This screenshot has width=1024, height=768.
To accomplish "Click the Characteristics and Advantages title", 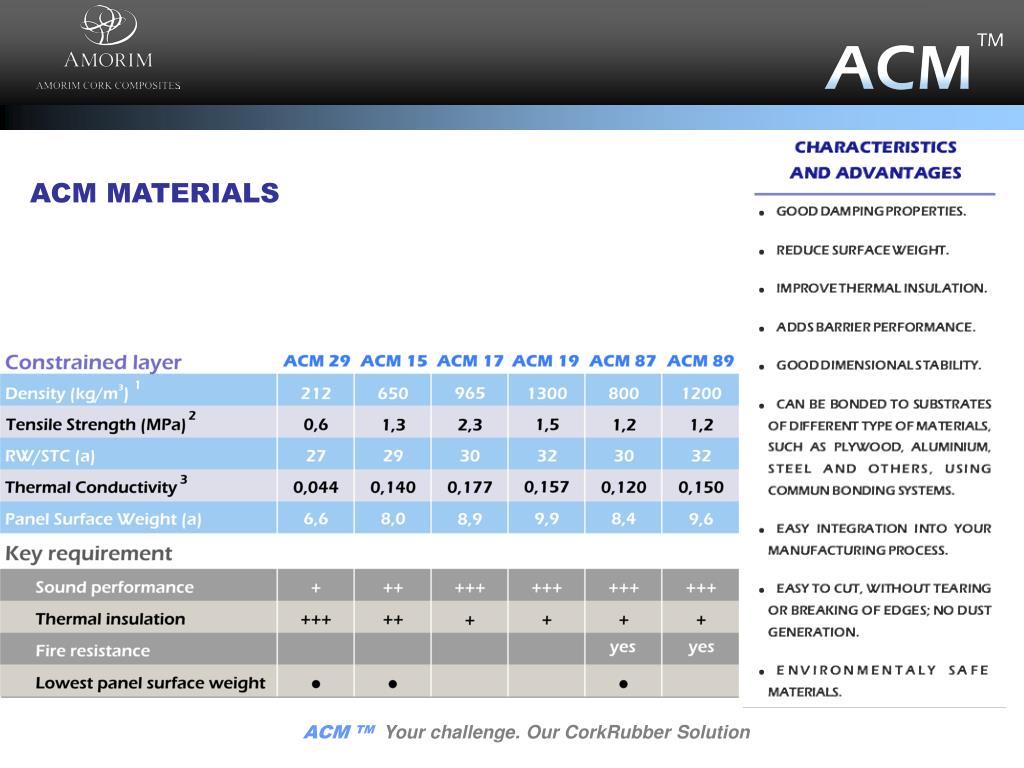I will [875, 160].
